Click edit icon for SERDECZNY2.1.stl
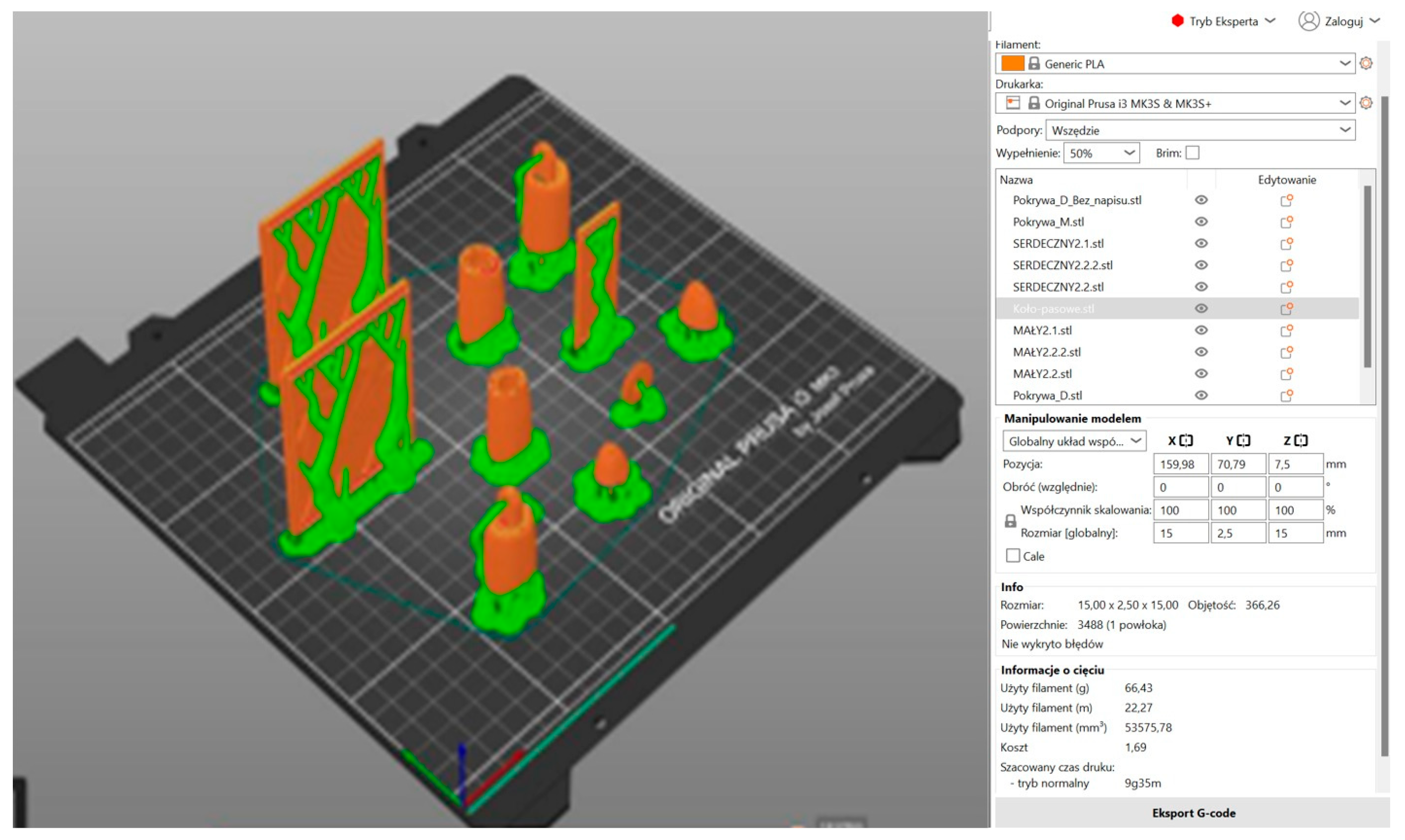The width and height of the screenshot is (1405, 840). click(1286, 244)
